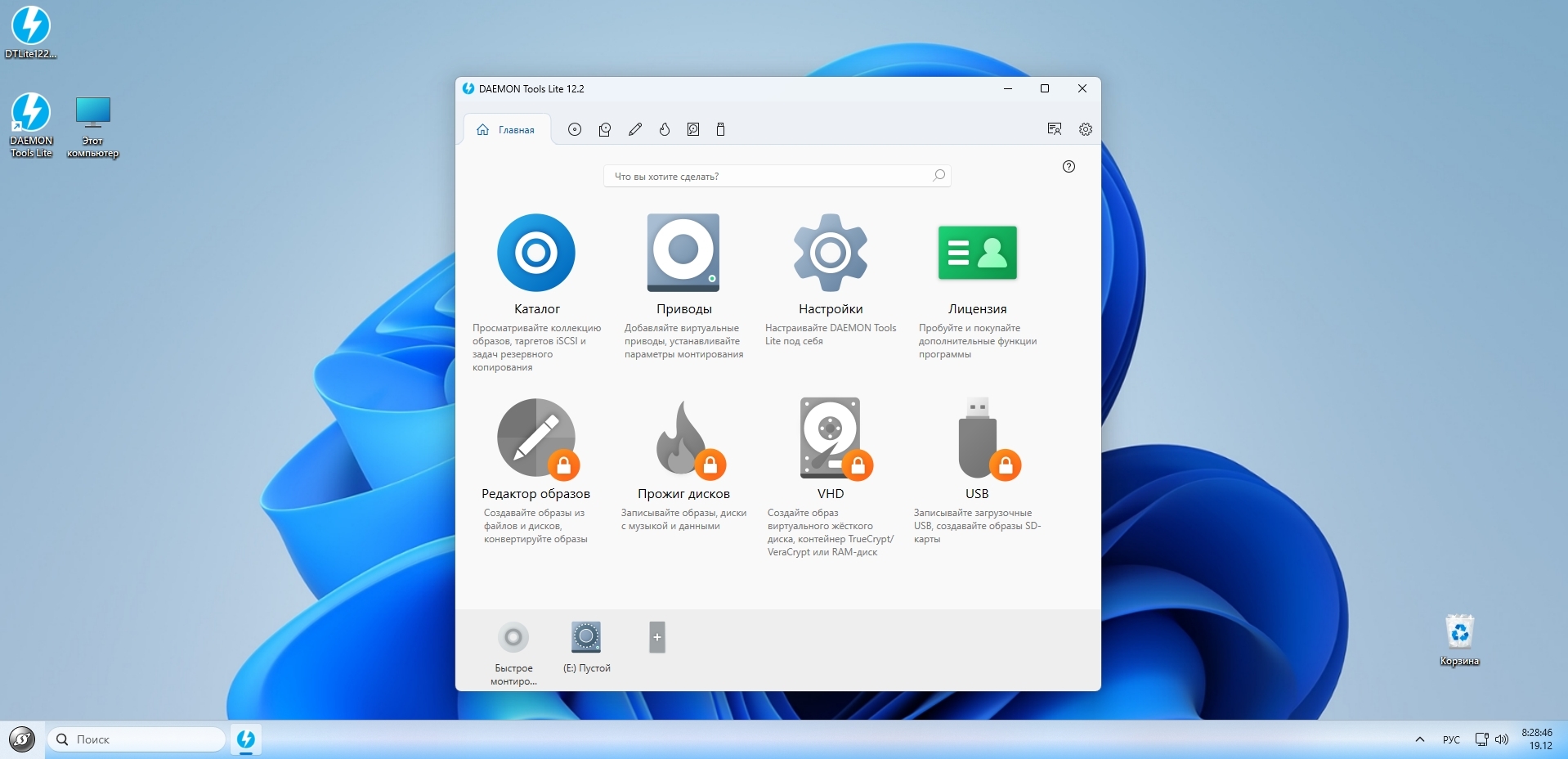Click the news feedback icon near settings
The height and width of the screenshot is (759, 1568).
pos(1055,129)
